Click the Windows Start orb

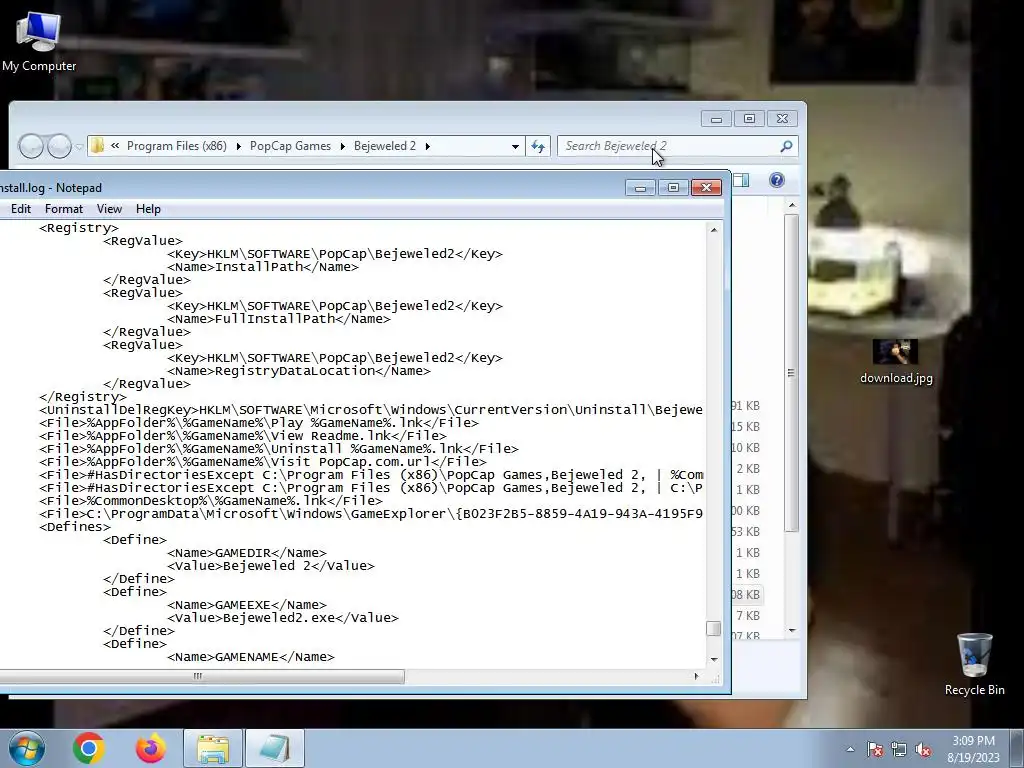click(27, 748)
